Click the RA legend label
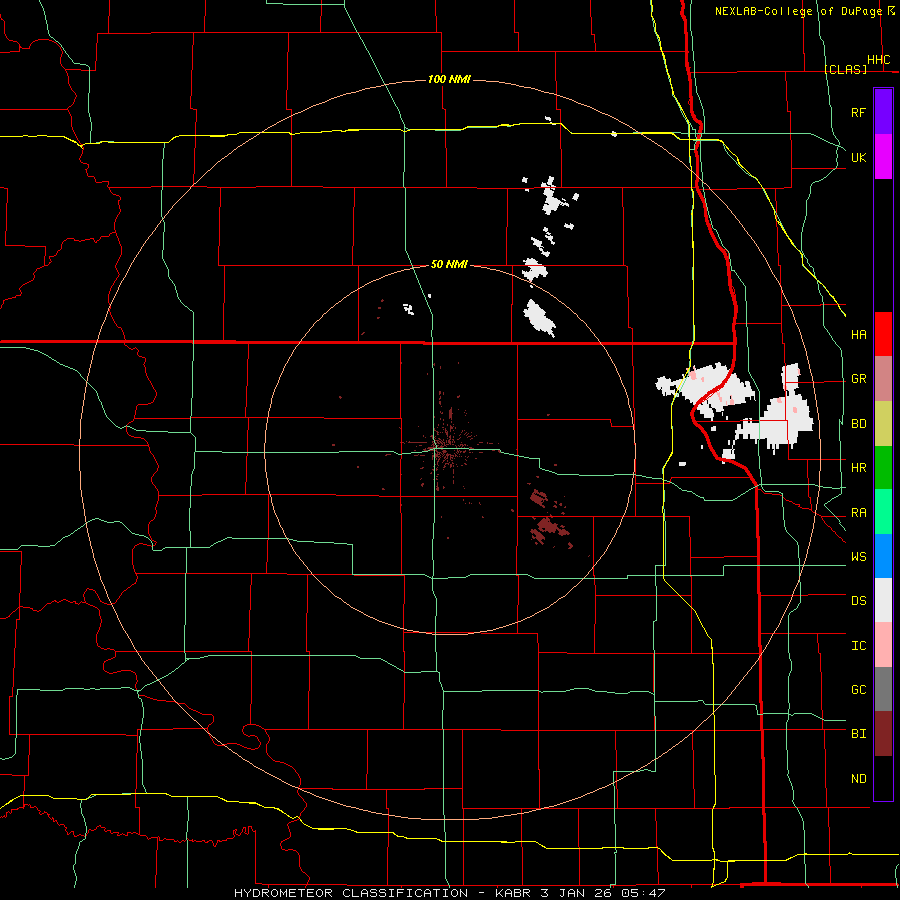 858,513
